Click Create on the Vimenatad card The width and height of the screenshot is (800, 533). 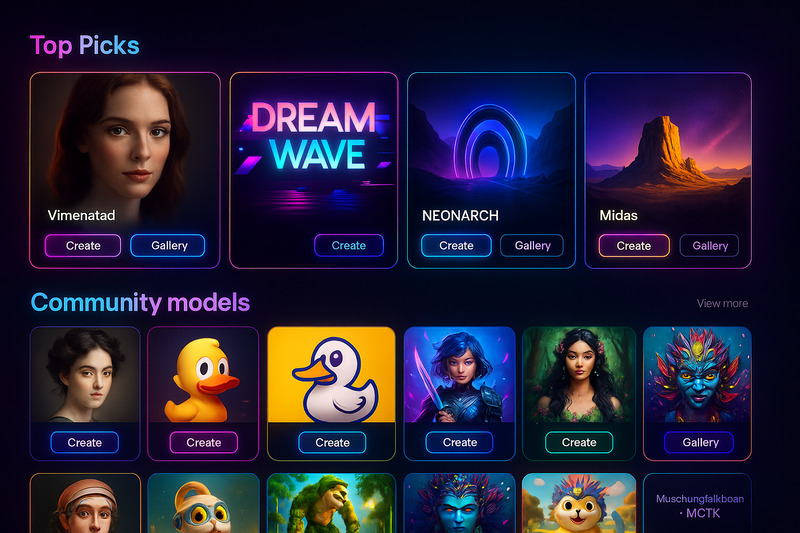tap(83, 246)
